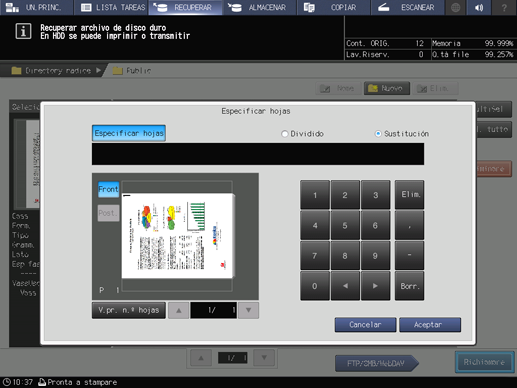517x388 pixels.
Task: Click background list page up arrow
Action: (x=201, y=358)
